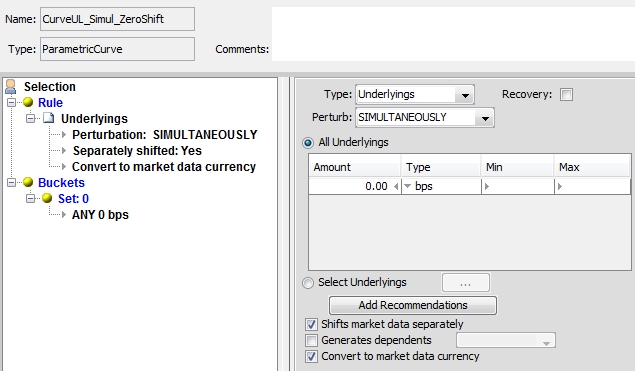
Task: Click the Max column header
Action: 592,167
